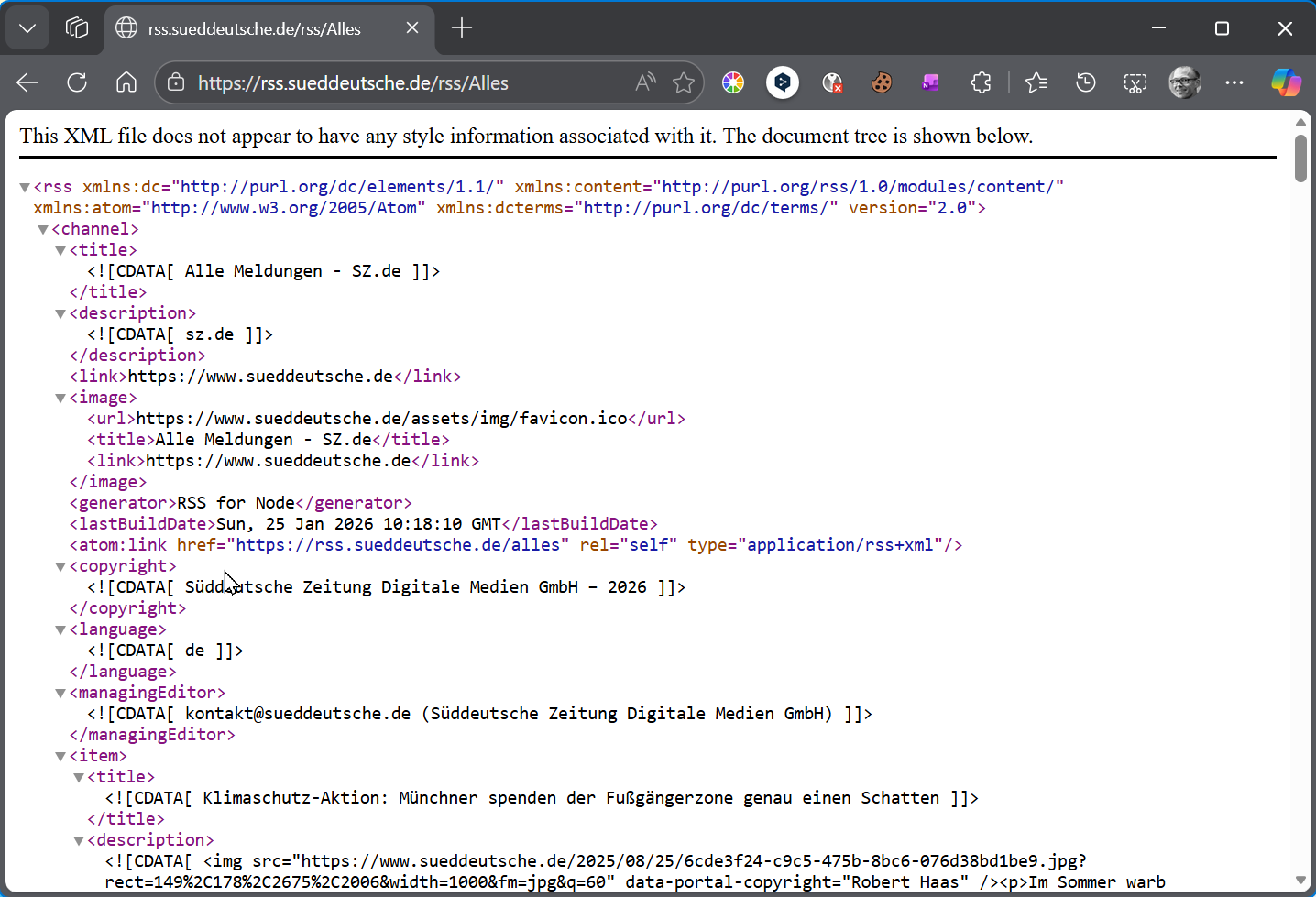Open browser History clock icon
The height and width of the screenshot is (897, 1316).
point(1085,82)
